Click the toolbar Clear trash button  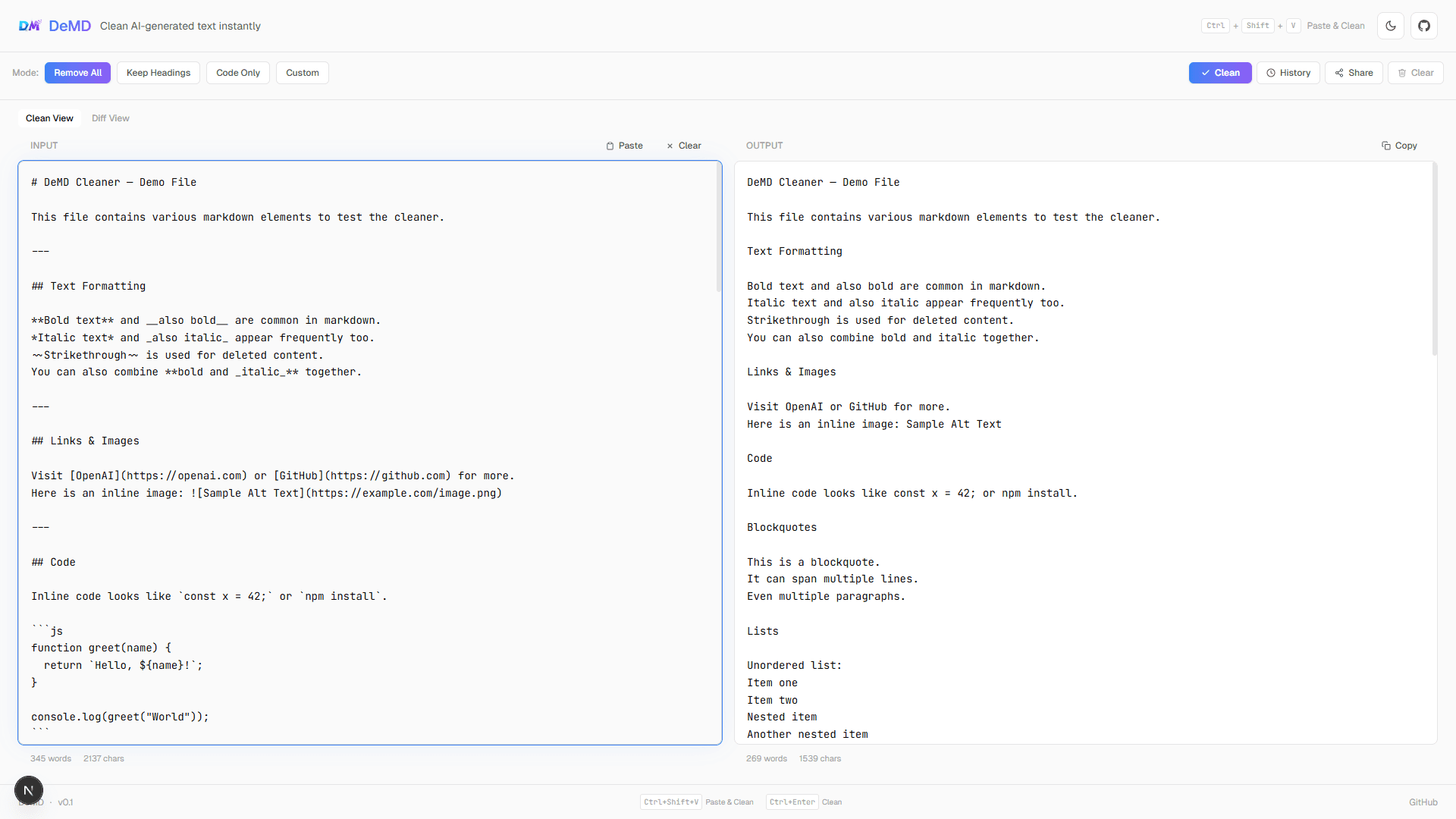click(x=1416, y=73)
